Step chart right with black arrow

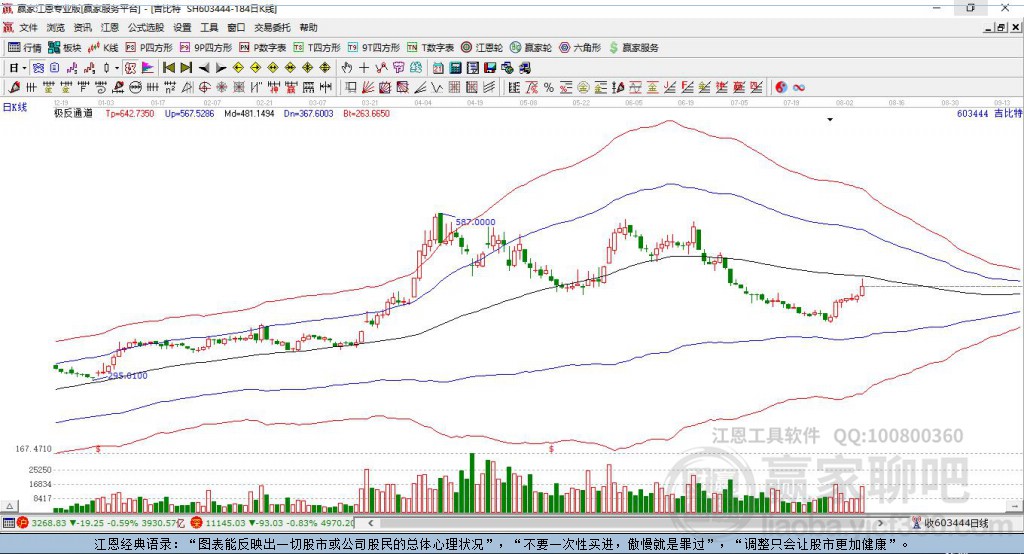pyautogui.click(x=221, y=68)
